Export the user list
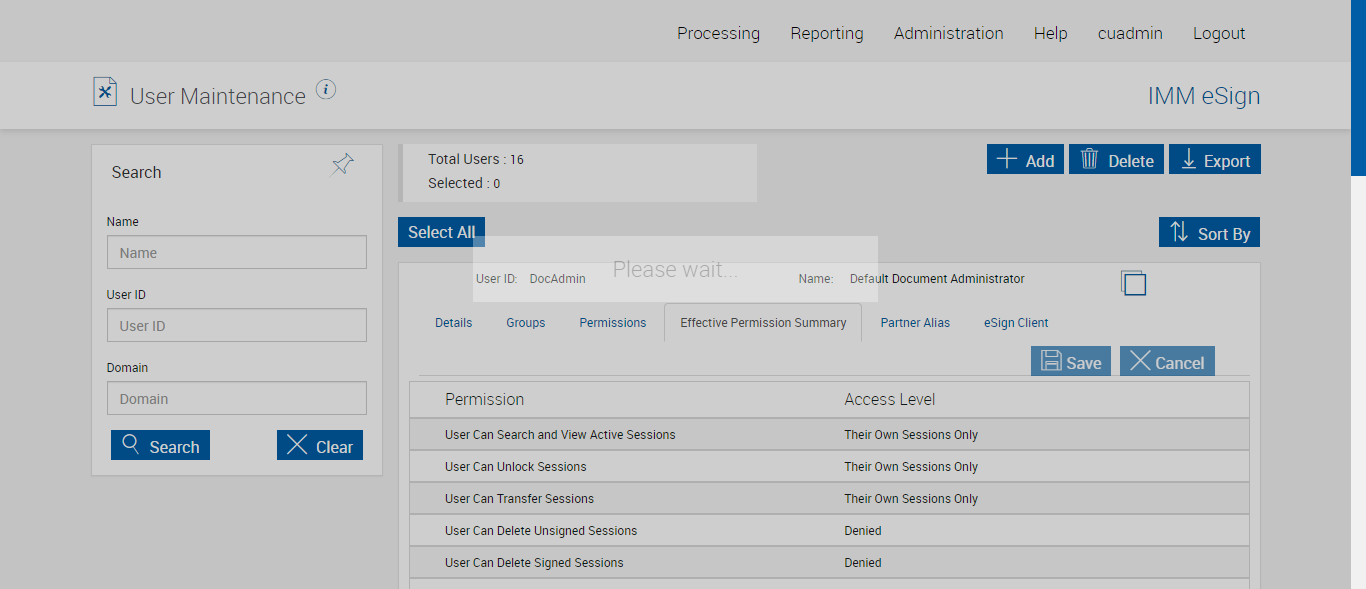1366x589 pixels. tap(1215, 160)
